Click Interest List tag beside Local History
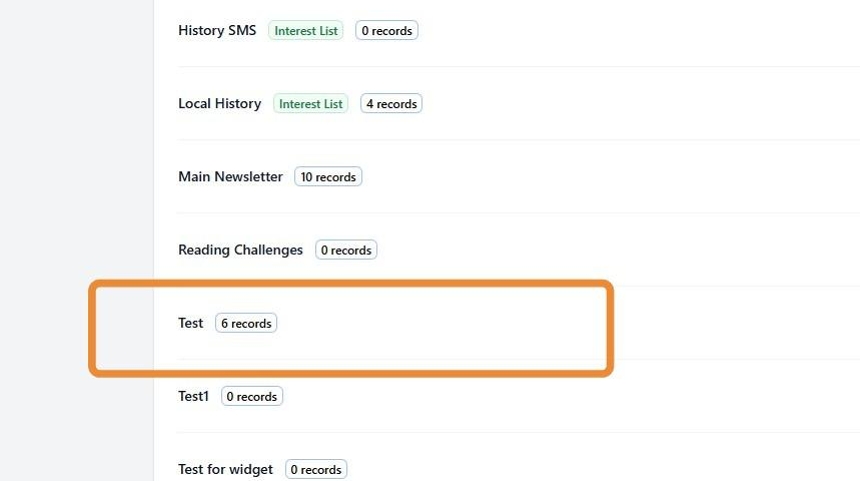860x481 pixels. click(311, 104)
